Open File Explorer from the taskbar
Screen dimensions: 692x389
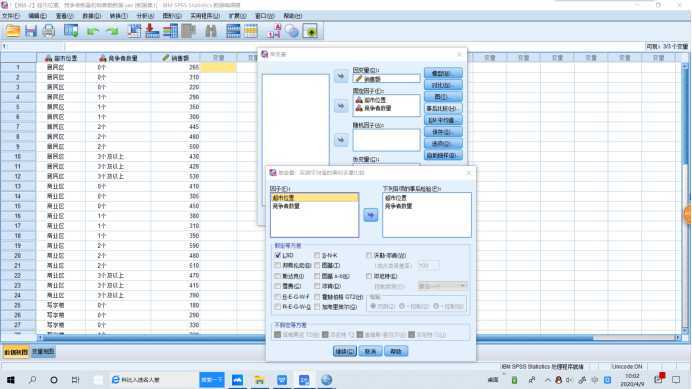click(259, 380)
